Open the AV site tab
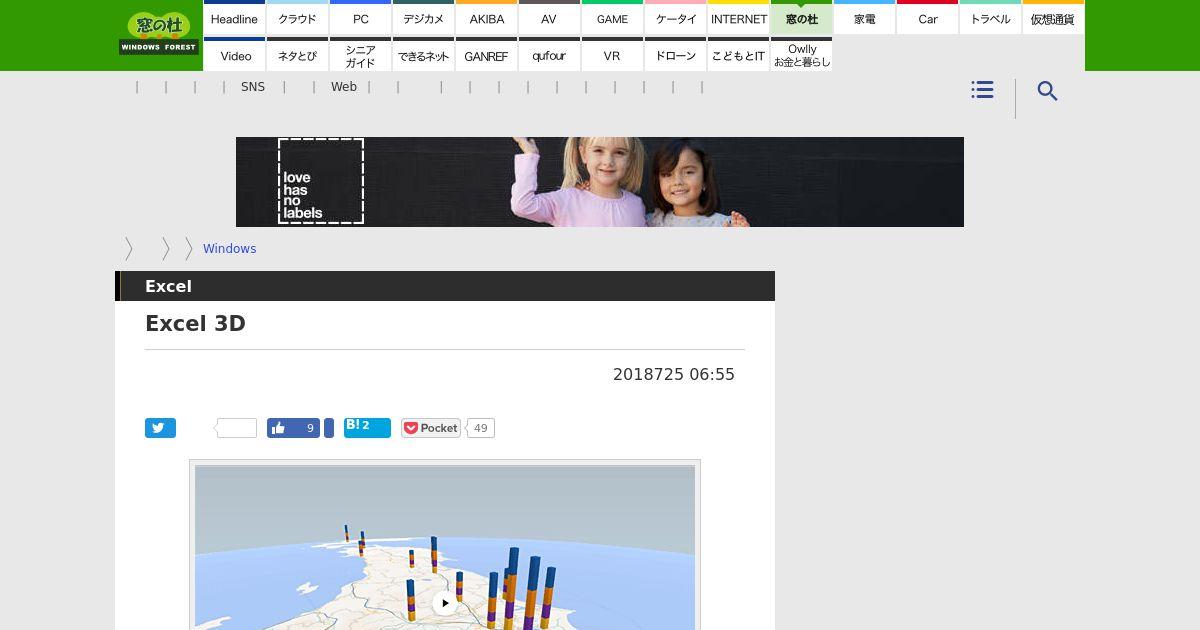 pos(549,18)
